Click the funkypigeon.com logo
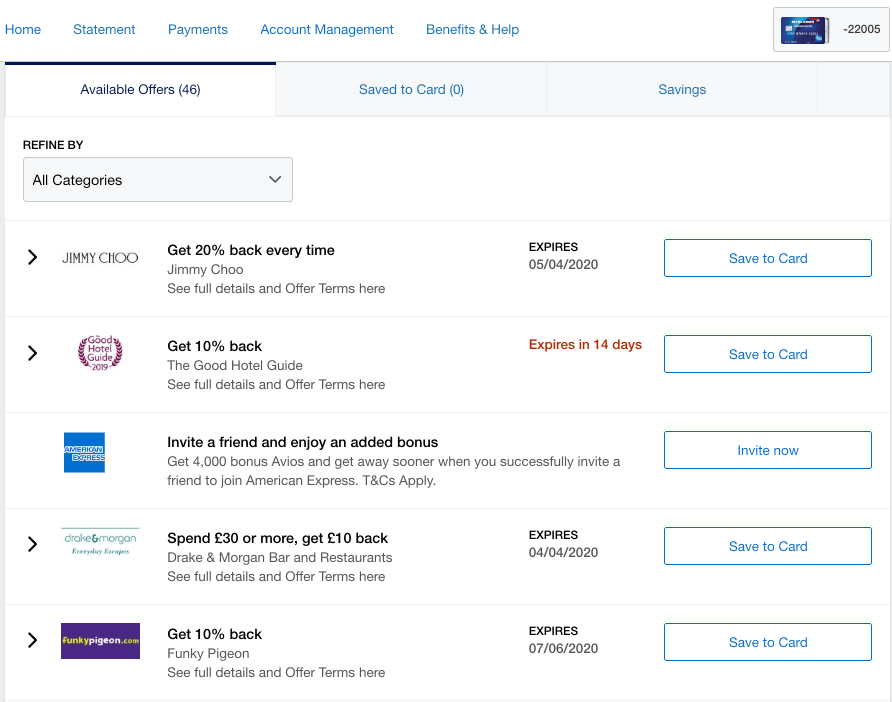This screenshot has height=702, width=892. pos(100,641)
